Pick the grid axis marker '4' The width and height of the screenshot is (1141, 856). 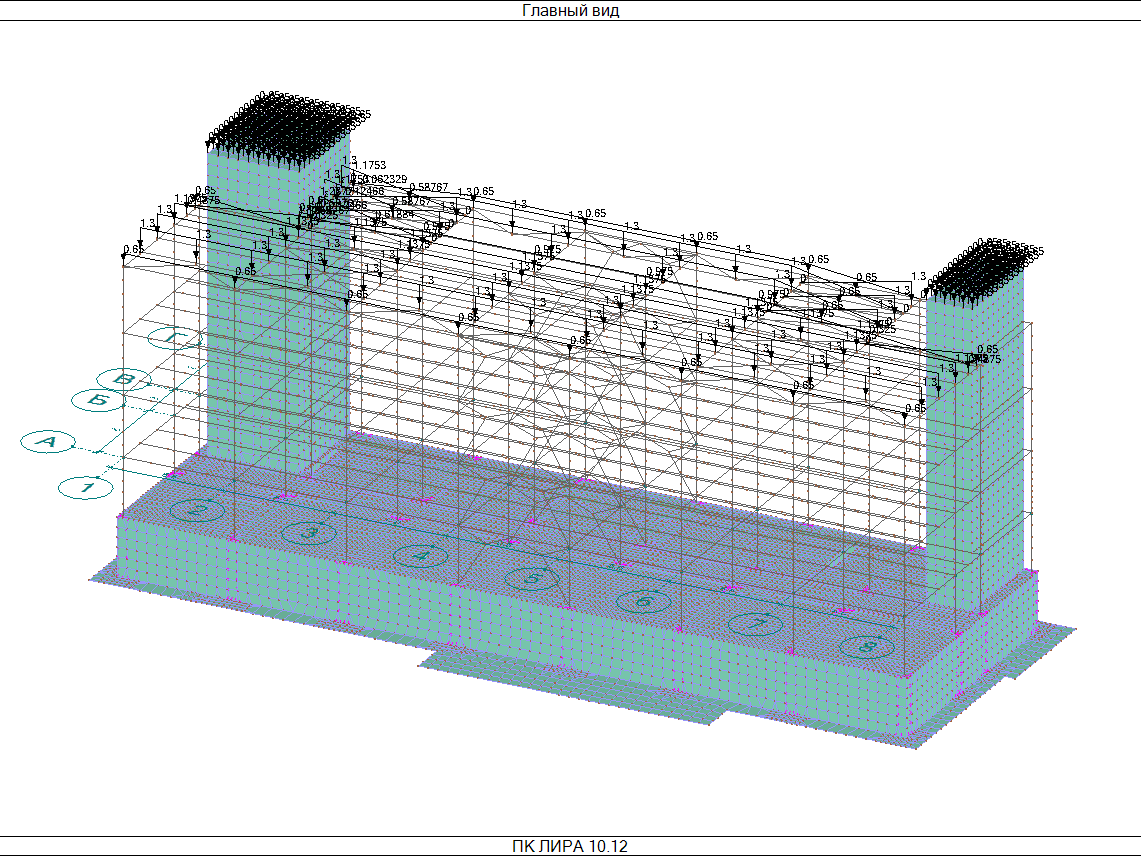421,556
